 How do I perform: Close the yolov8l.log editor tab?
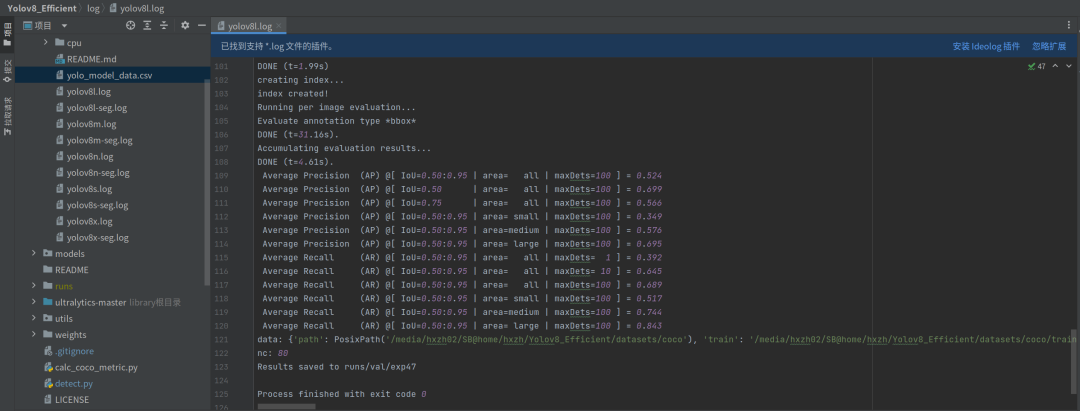pyautogui.click(x=280, y=26)
